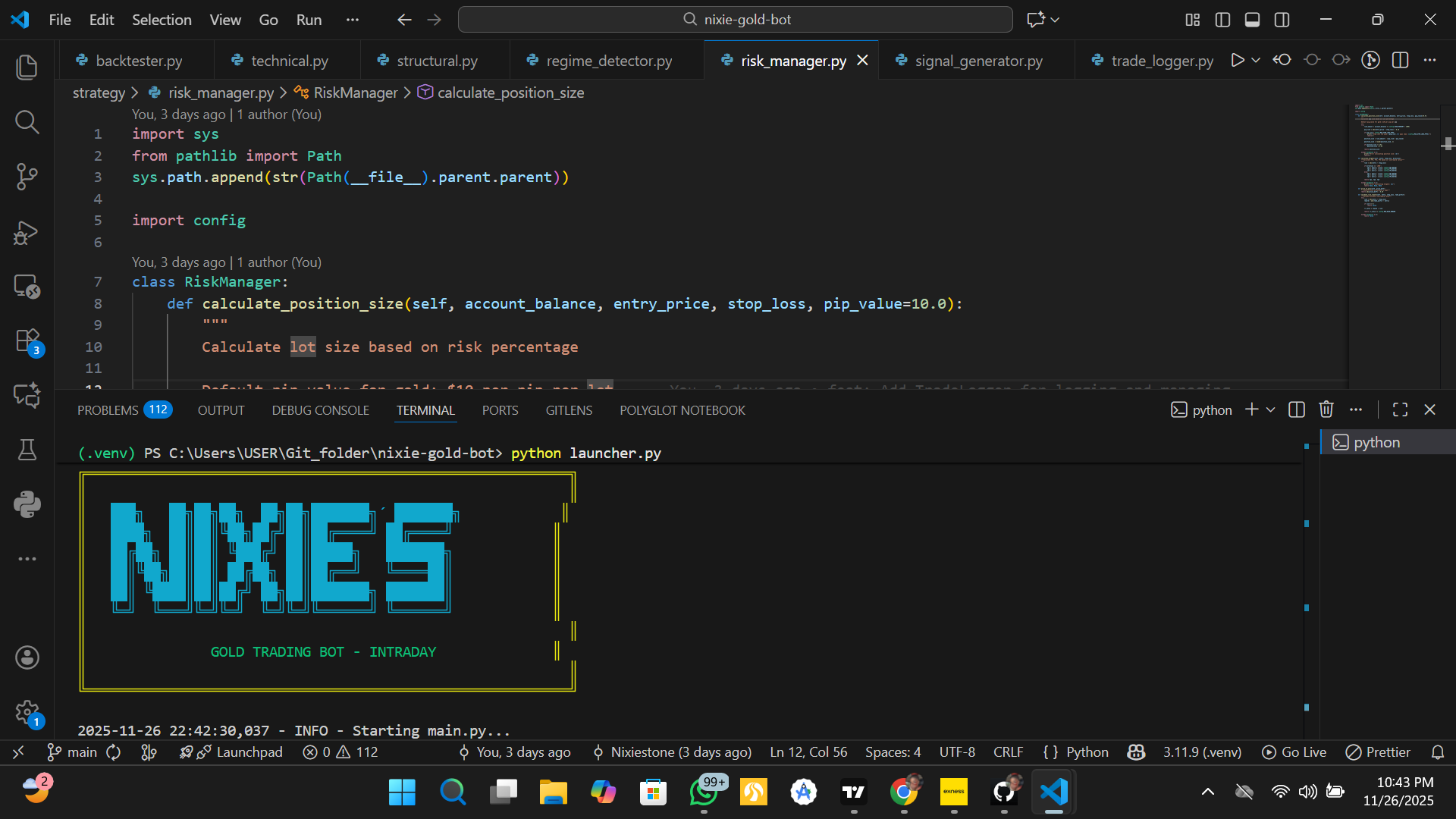This screenshot has width=1456, height=819.
Task: Create a new terminal with plus
Action: pyautogui.click(x=1252, y=409)
